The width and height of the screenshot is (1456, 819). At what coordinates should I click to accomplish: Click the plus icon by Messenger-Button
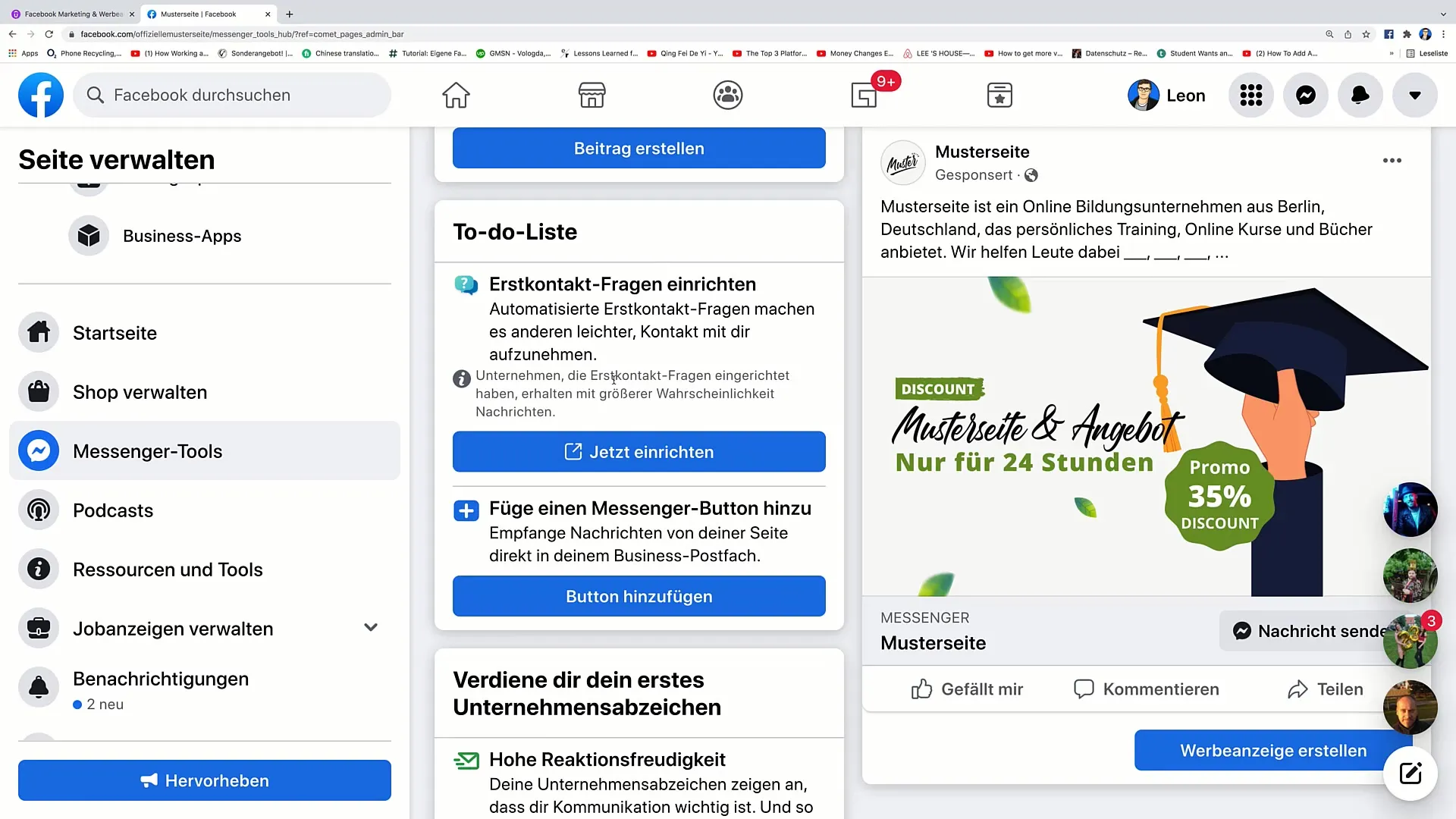pos(466,510)
